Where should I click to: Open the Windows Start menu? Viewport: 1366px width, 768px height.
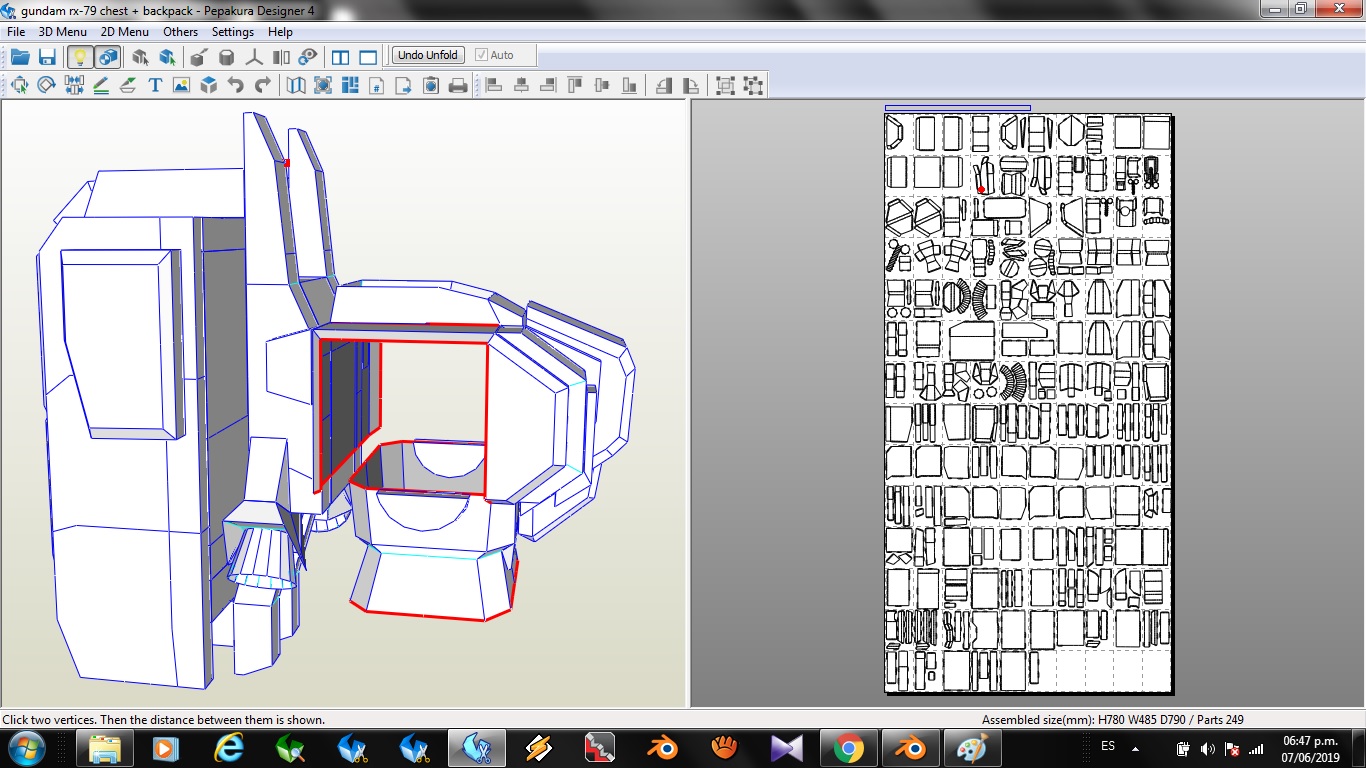26,748
